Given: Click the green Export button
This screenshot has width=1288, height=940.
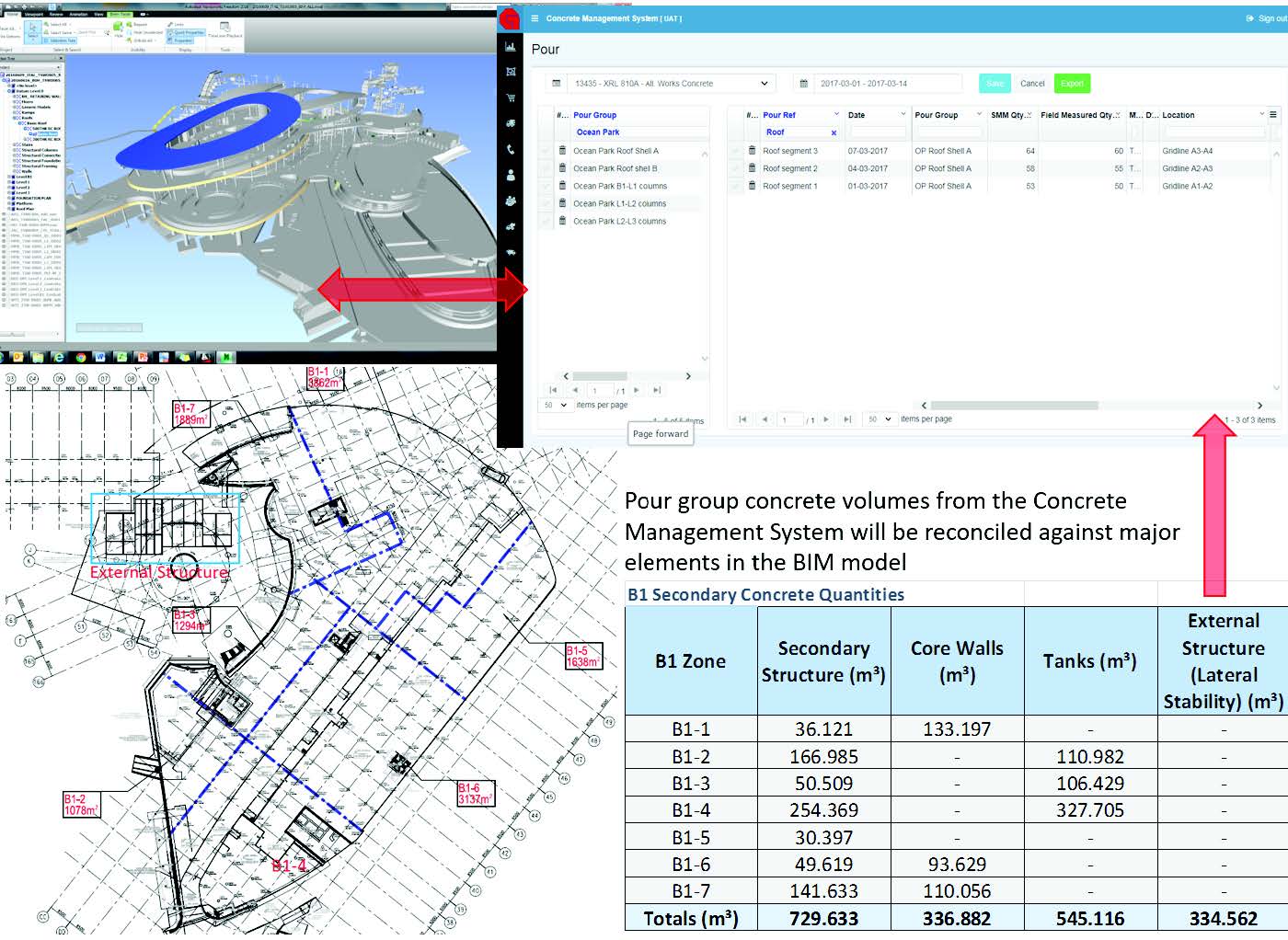Looking at the screenshot, I should pos(1072,84).
